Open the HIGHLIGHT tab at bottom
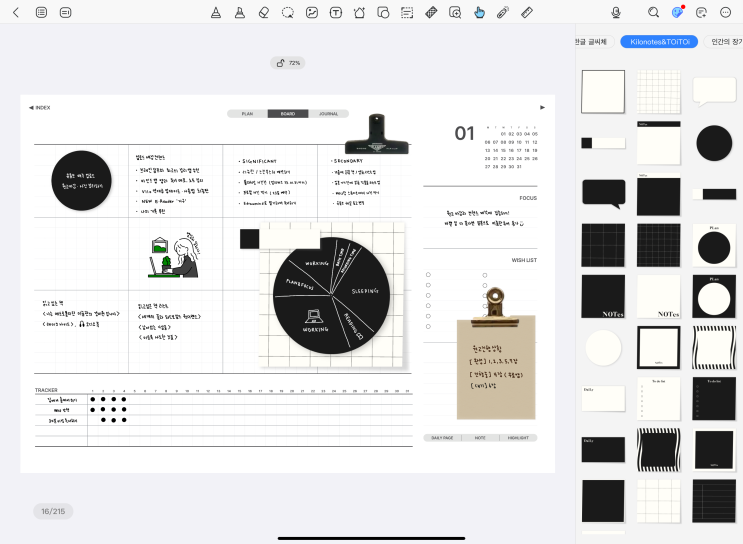This screenshot has height=544, width=743. point(518,438)
